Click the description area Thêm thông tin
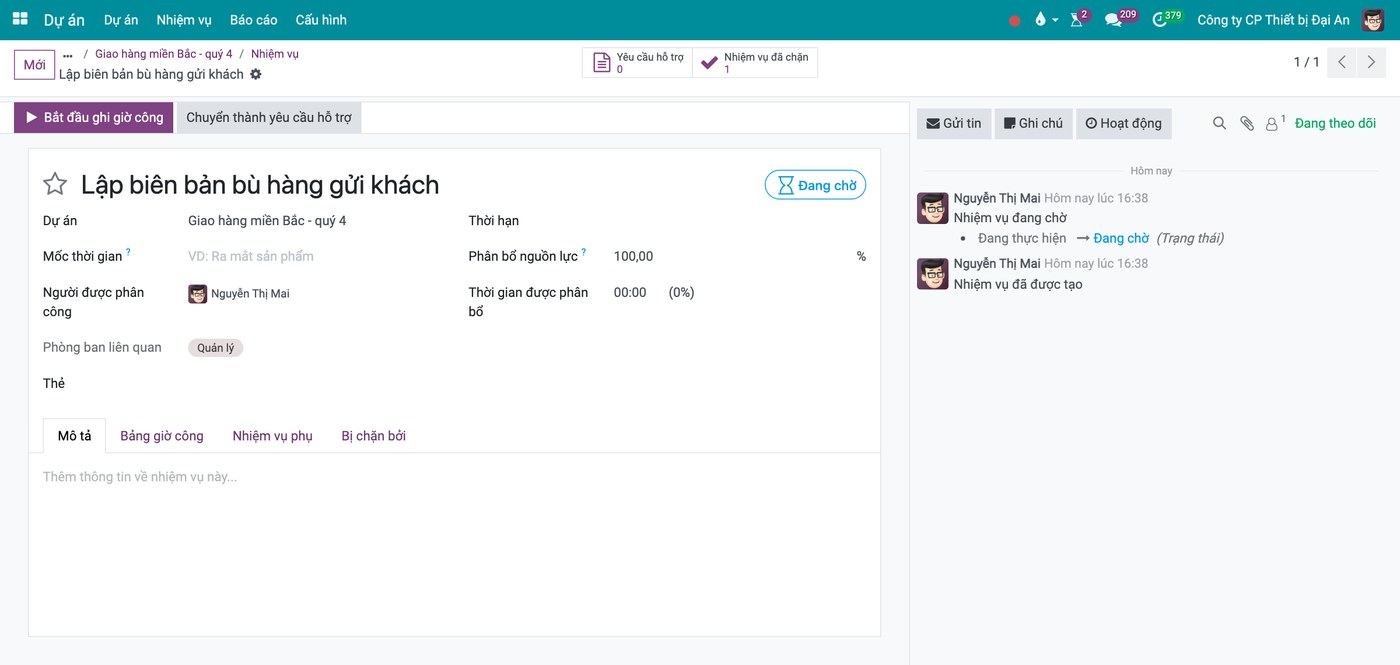This screenshot has width=1400, height=665. click(454, 477)
